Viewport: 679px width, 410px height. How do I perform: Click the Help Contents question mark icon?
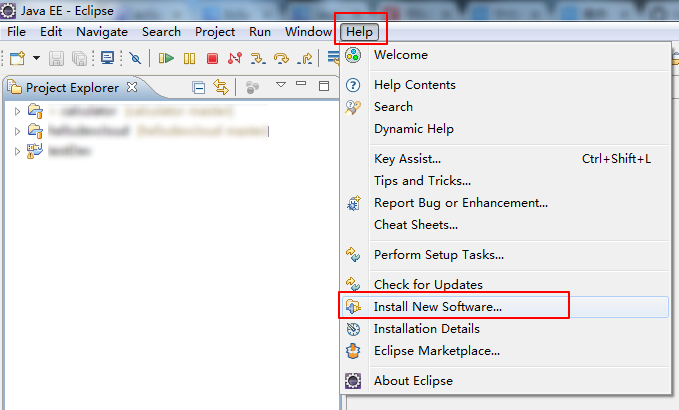[x=353, y=85]
